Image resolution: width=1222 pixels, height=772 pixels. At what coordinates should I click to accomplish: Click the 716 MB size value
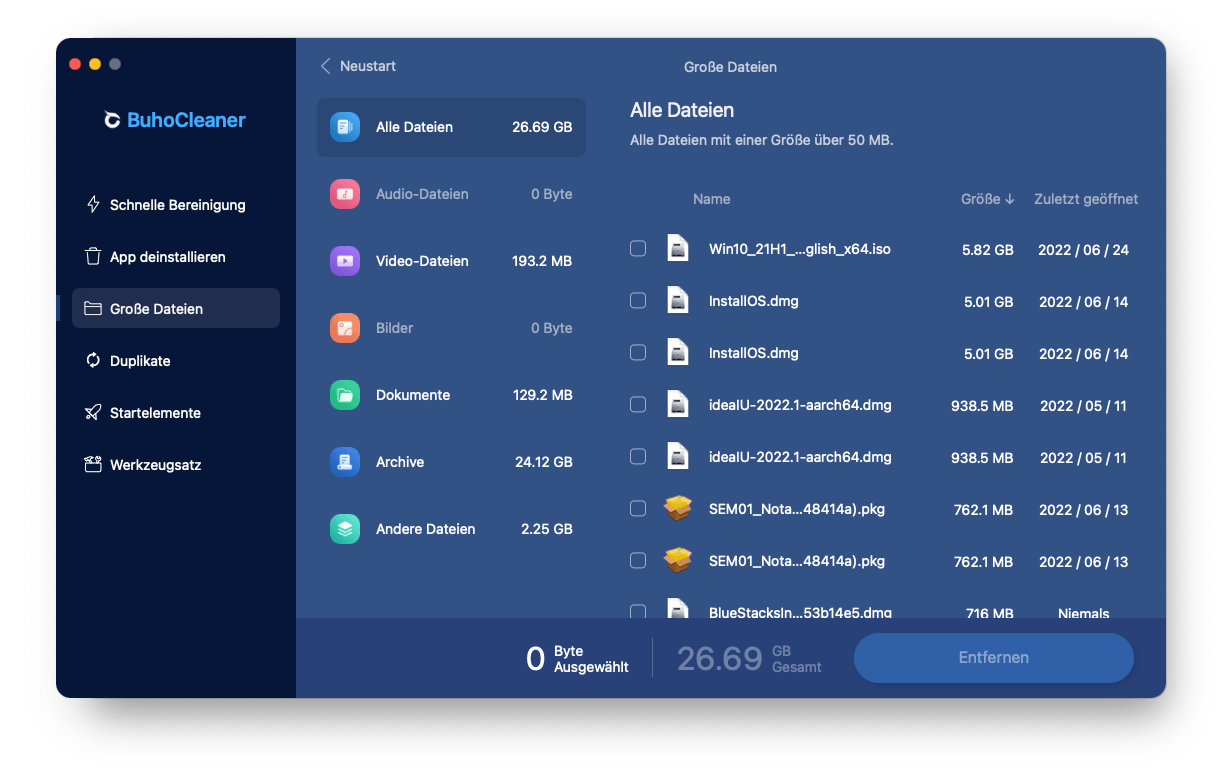(x=989, y=612)
